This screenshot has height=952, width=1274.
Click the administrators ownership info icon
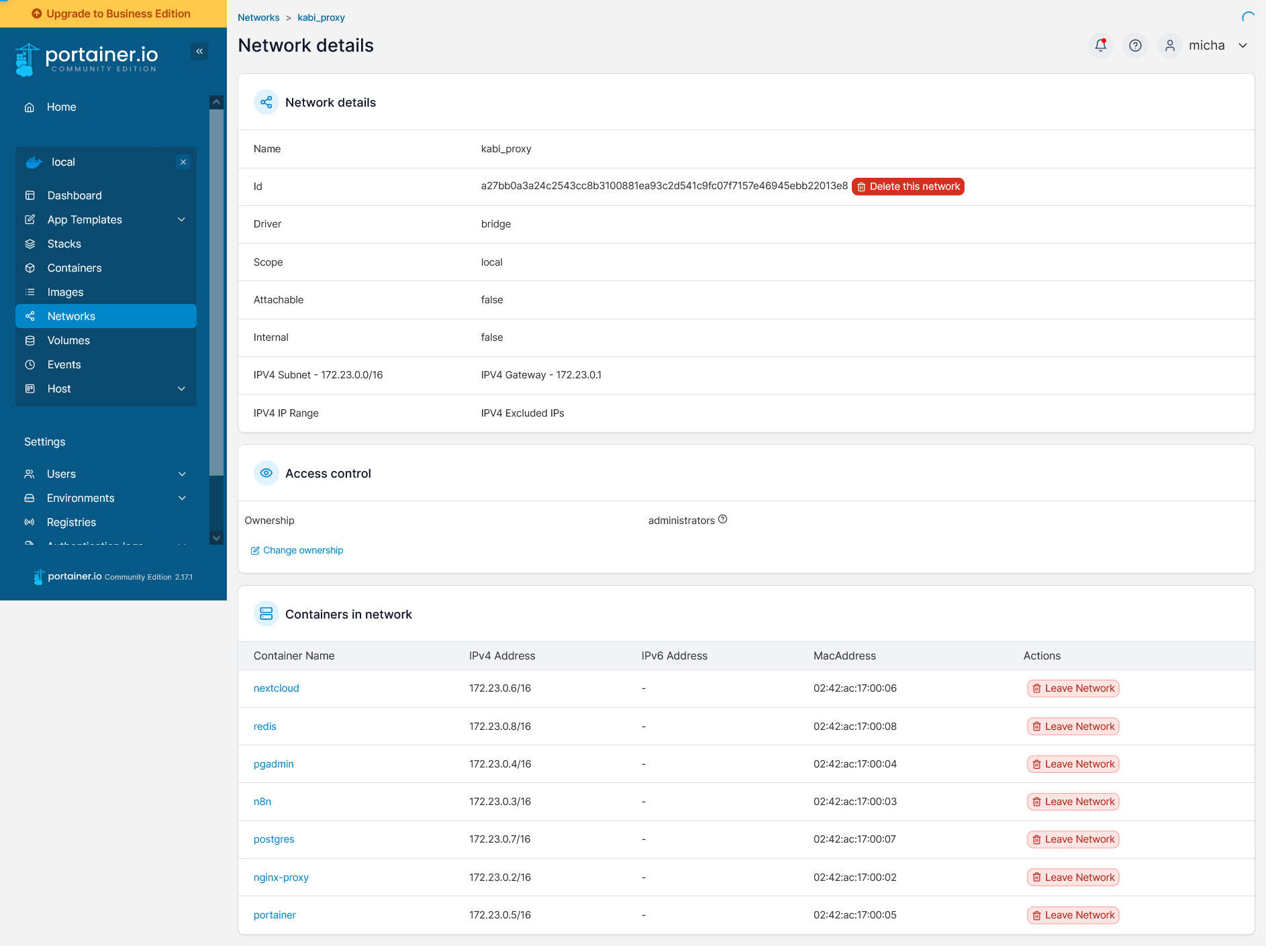(x=723, y=519)
